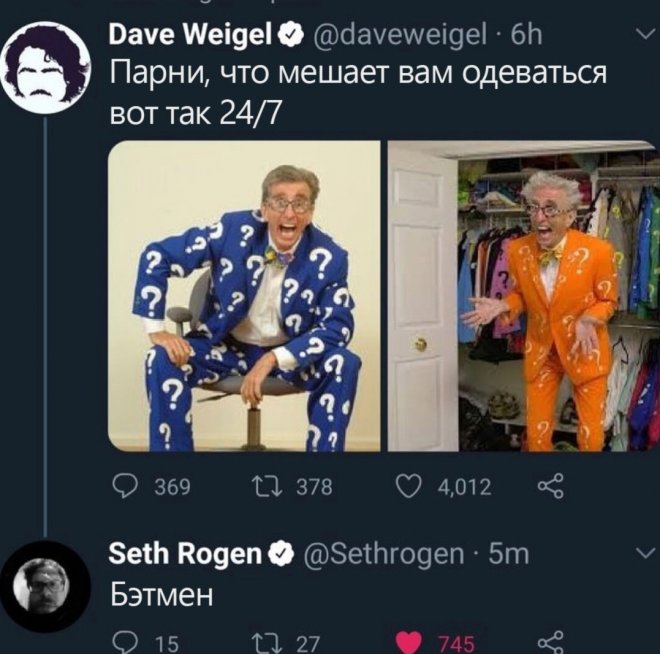Retweet Dave Weigel's tweet
Viewport: 660px width, 654px height.
(266, 487)
